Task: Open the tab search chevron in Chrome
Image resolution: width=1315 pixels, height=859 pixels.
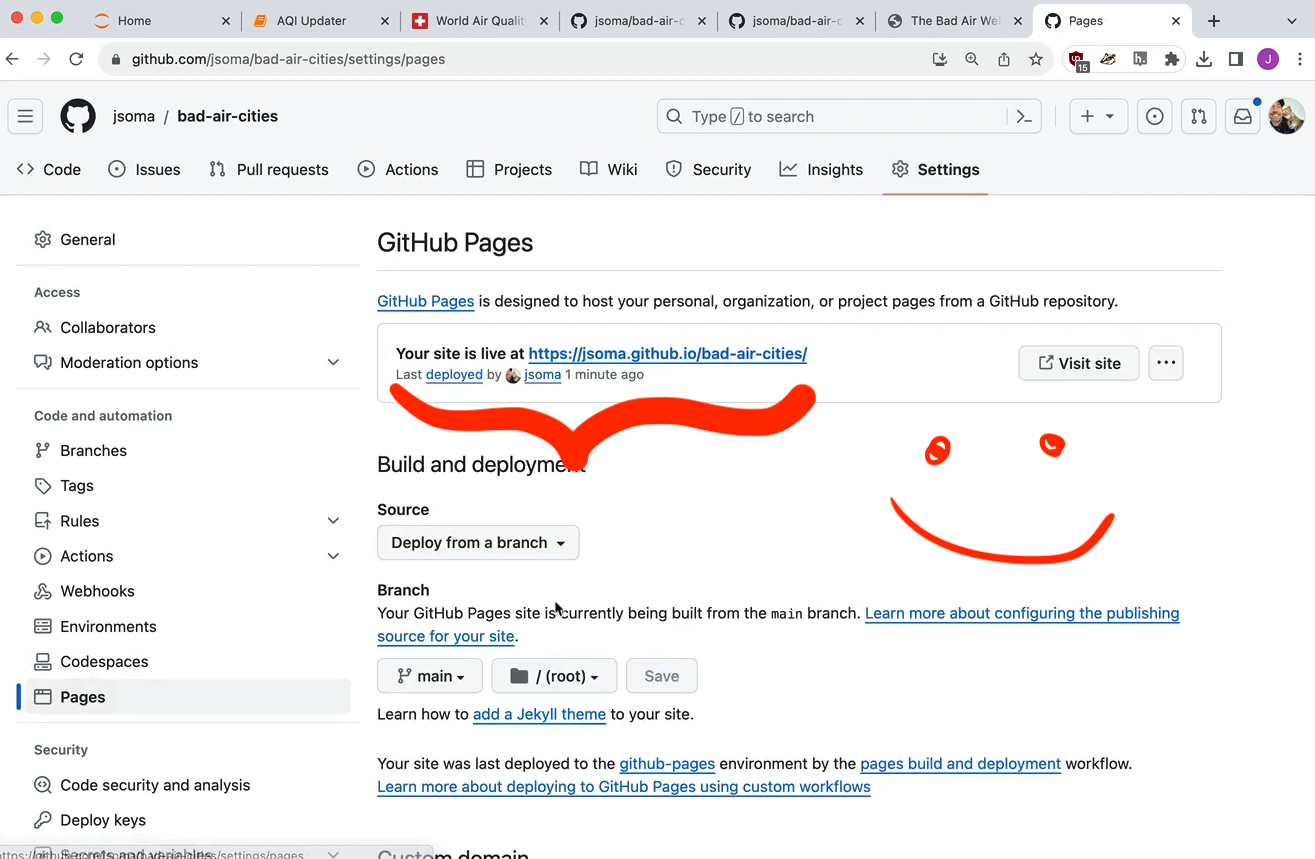Action: [x=1291, y=20]
